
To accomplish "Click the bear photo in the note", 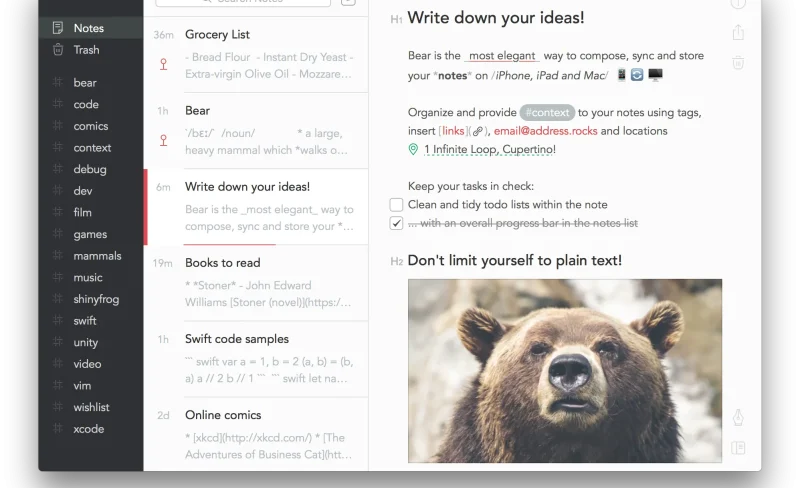I will pyautogui.click(x=564, y=370).
